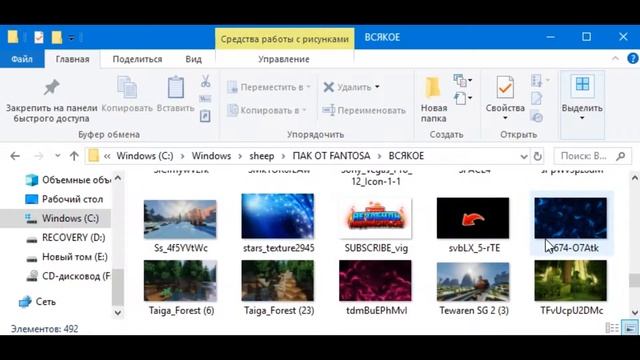640x360 pixels.
Task: Go back with the left arrow
Action: click(x=15, y=156)
